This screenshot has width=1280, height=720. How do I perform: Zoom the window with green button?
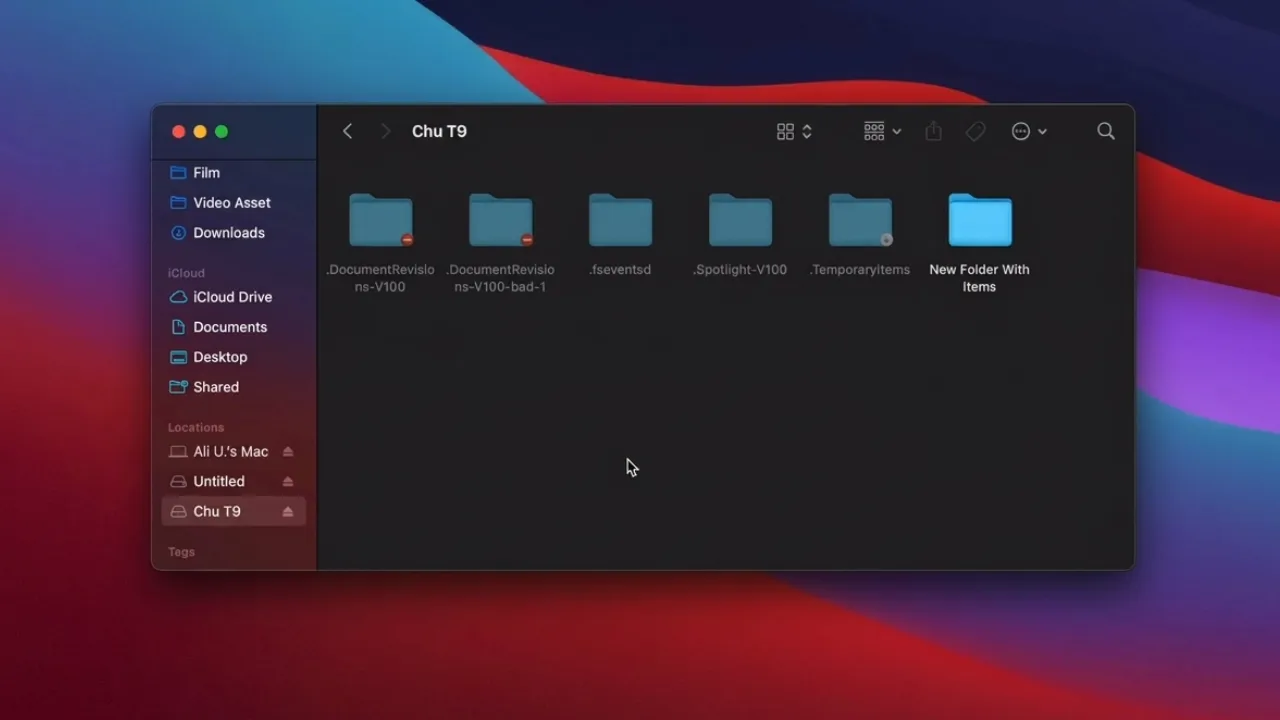(x=222, y=132)
